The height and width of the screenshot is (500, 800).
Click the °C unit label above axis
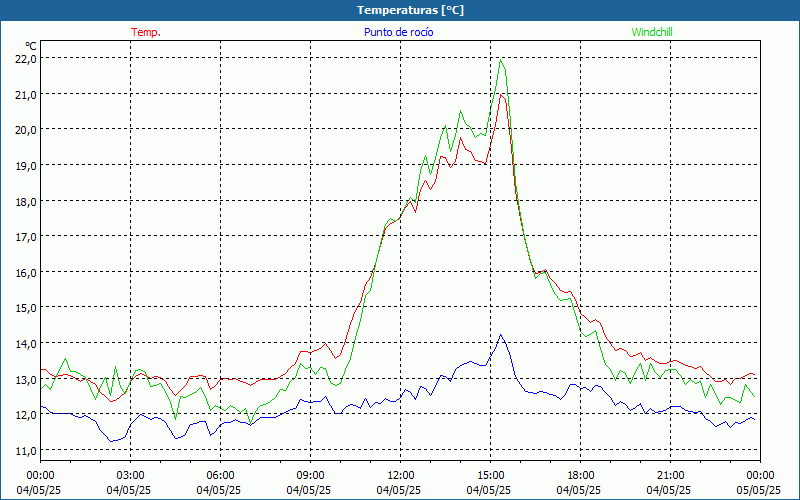pos(30,46)
